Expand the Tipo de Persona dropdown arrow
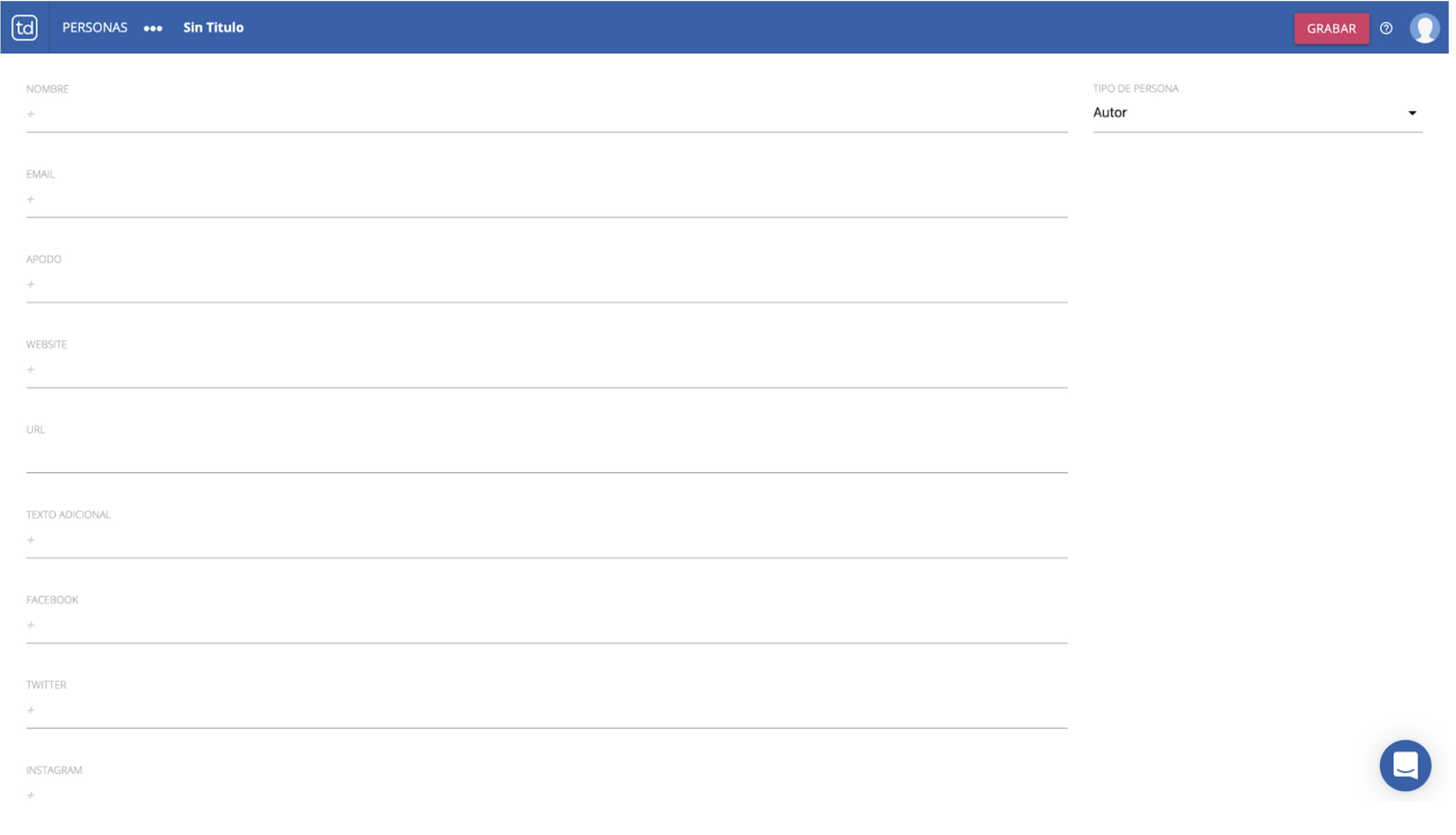The height and width of the screenshot is (835, 1456). [x=1411, y=113]
